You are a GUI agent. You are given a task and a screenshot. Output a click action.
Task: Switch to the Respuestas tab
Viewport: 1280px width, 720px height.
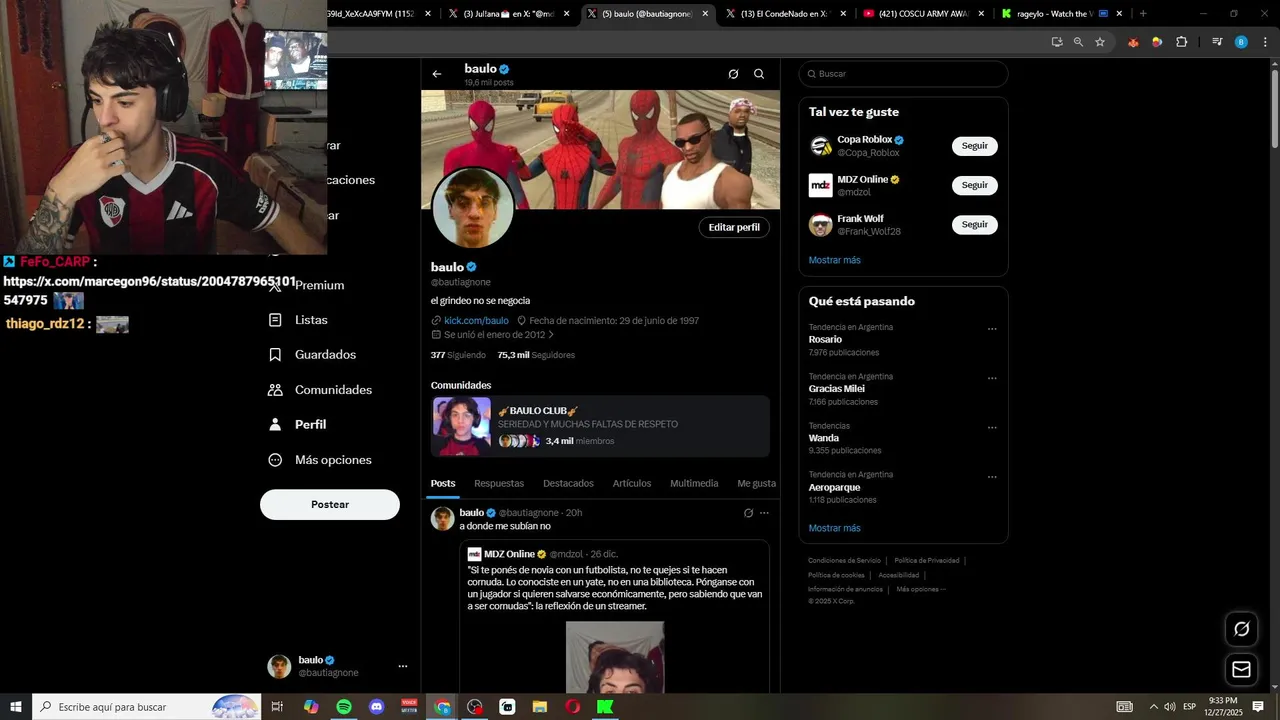coord(499,483)
